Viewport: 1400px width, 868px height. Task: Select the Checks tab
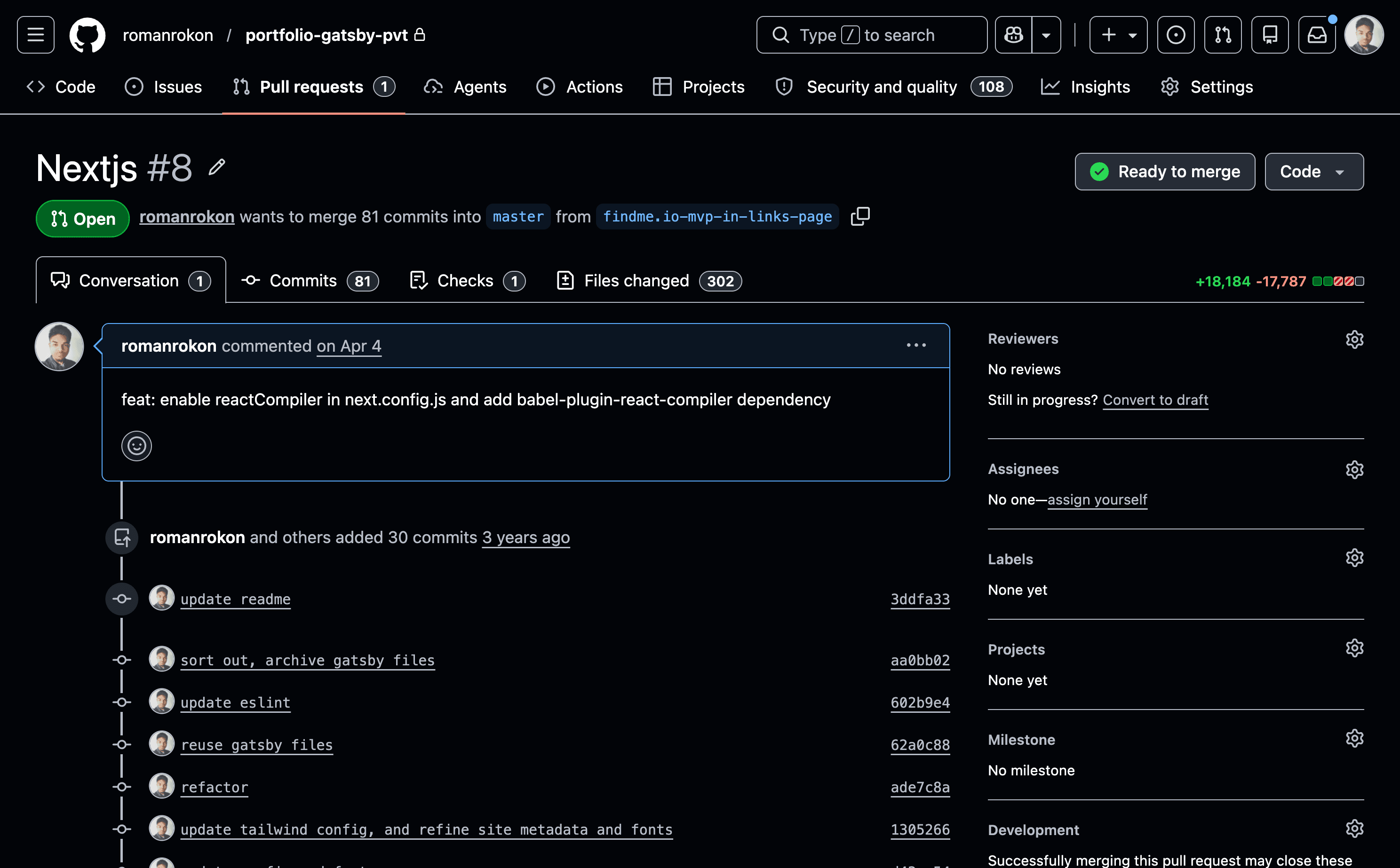click(468, 281)
